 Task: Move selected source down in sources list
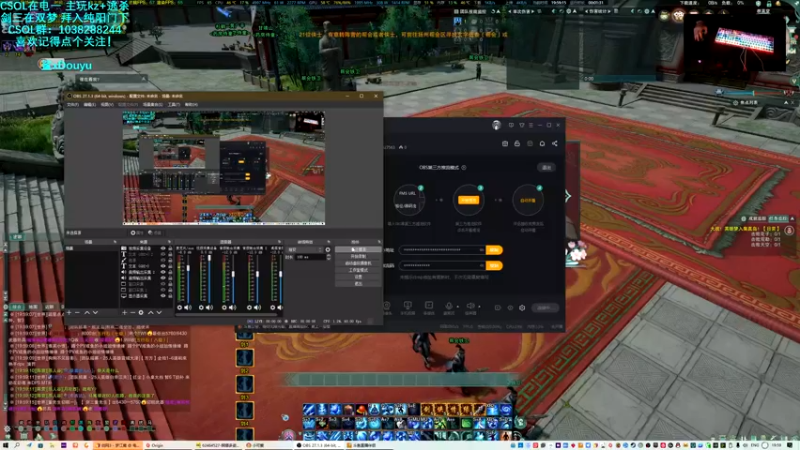click(159, 312)
